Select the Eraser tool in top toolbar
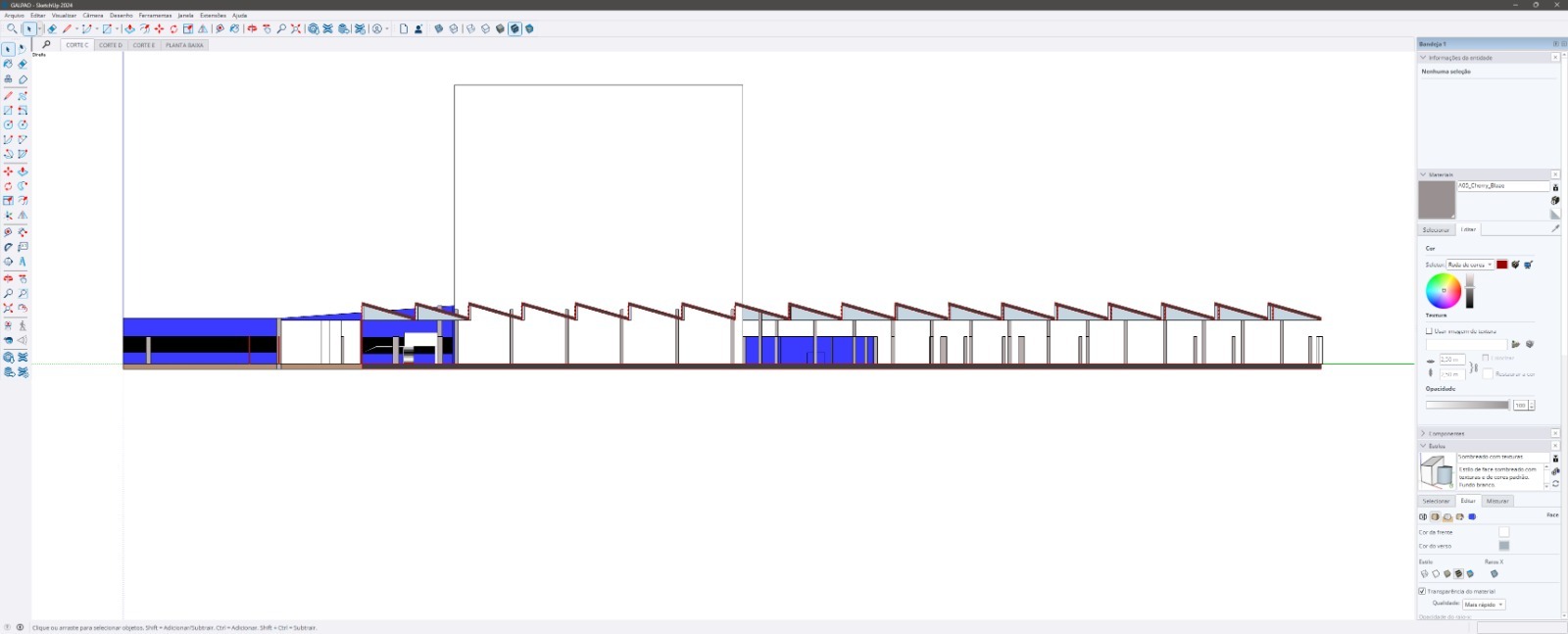 pyautogui.click(x=52, y=29)
